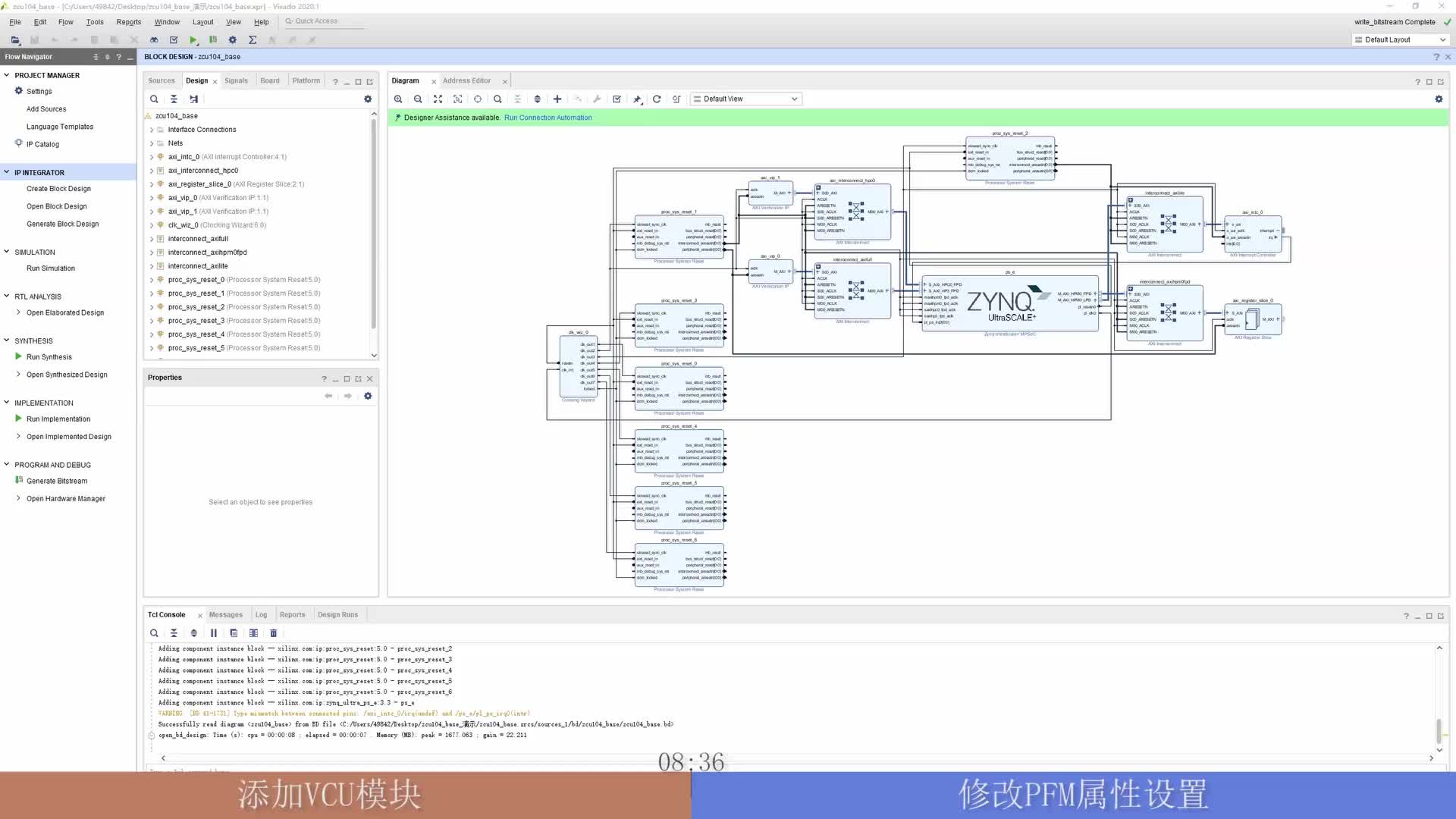1456x819 pixels.
Task: Toggle the regenerate layout icon in toolbar
Action: 657,98
